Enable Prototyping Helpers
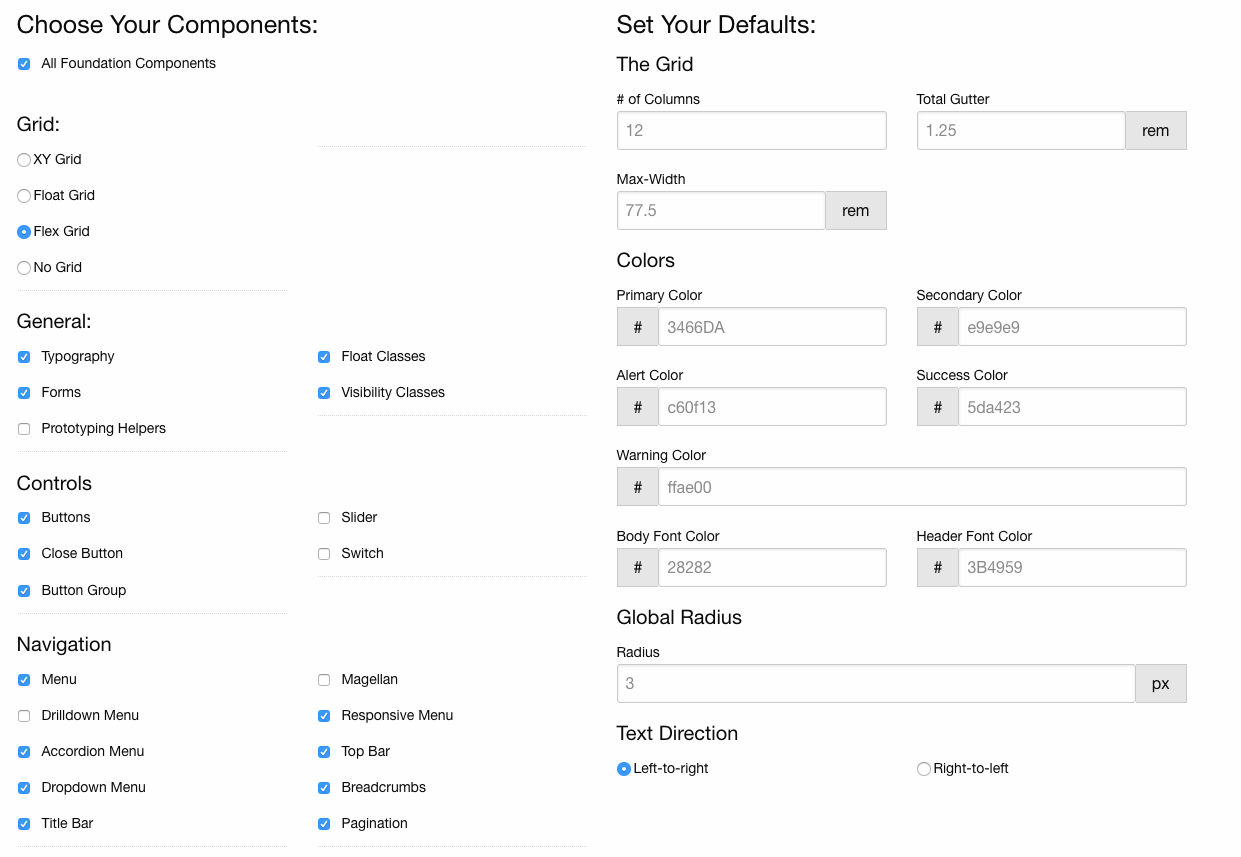 tap(23, 428)
